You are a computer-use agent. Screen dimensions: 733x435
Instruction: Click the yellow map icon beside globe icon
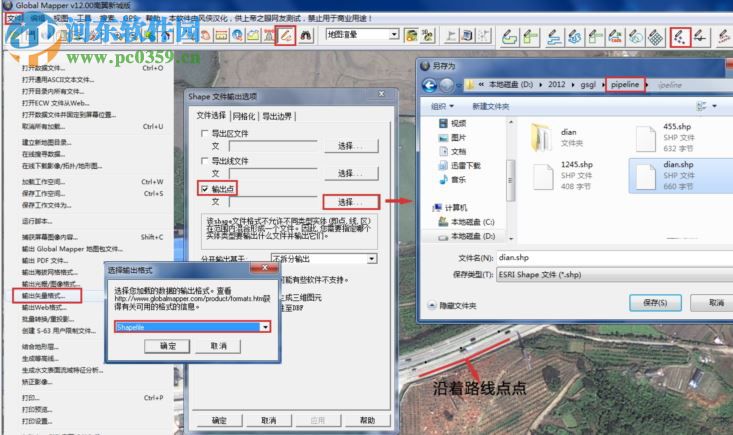253,36
